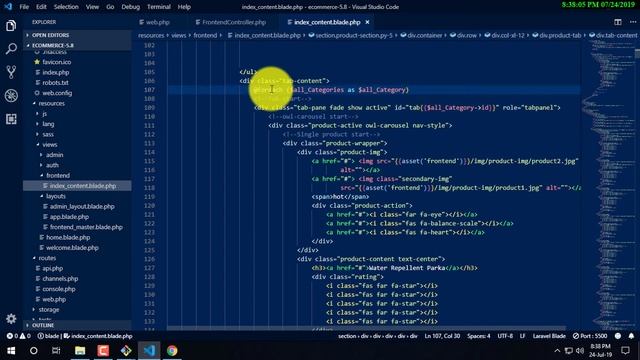Screen dimensions: 640x360
Task: Collapse the views folder
Action: pos(49,144)
